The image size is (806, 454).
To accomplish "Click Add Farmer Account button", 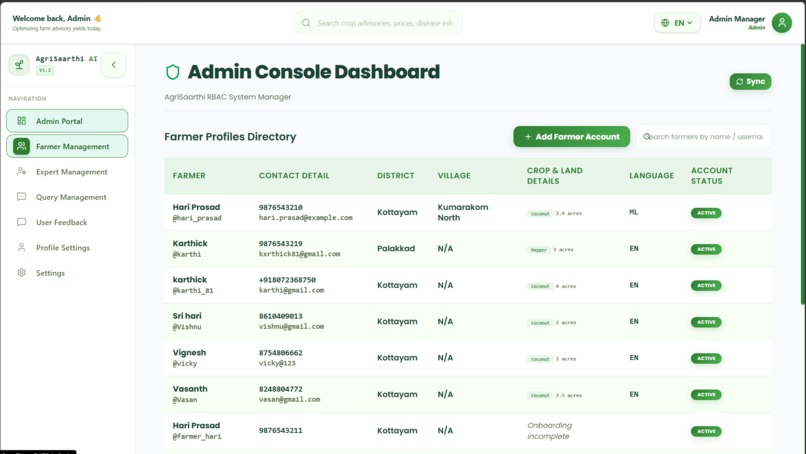I will [572, 136].
